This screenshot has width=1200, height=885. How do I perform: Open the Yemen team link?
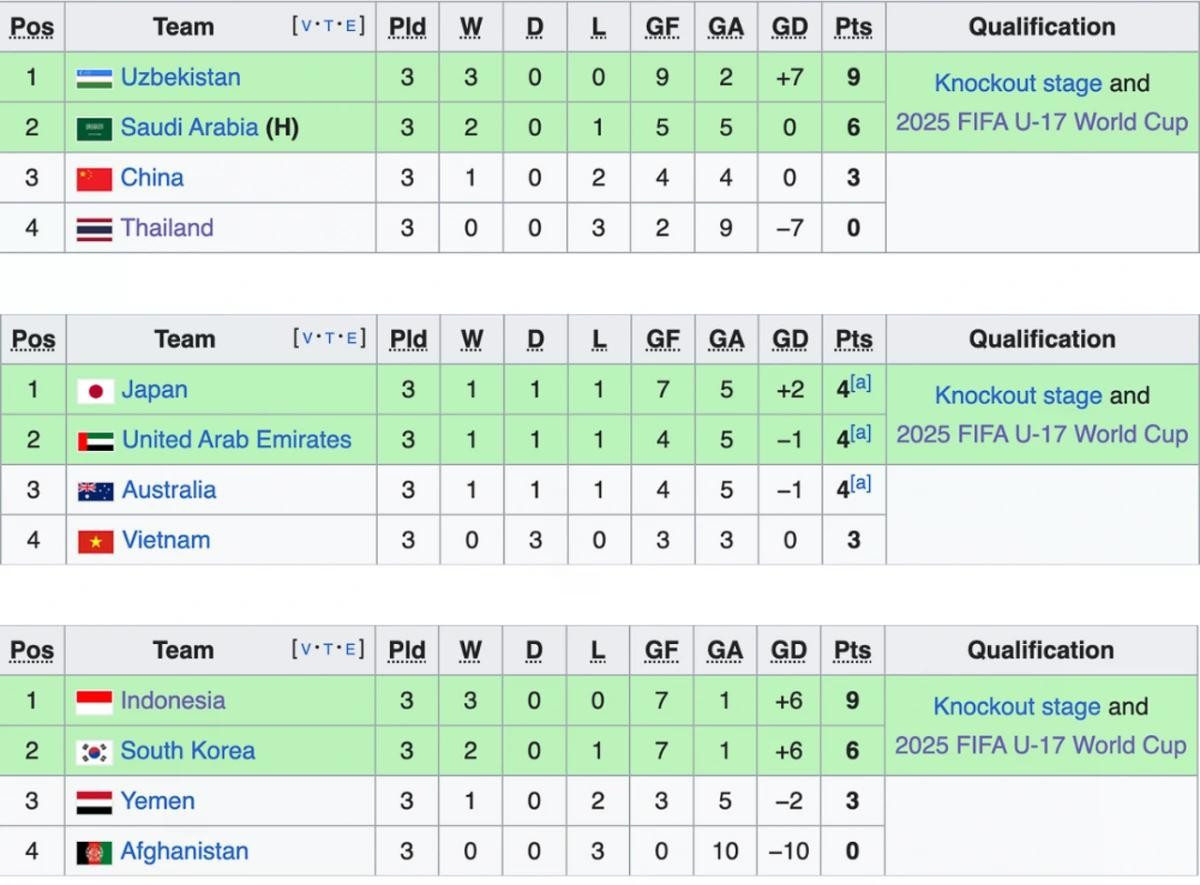[157, 801]
